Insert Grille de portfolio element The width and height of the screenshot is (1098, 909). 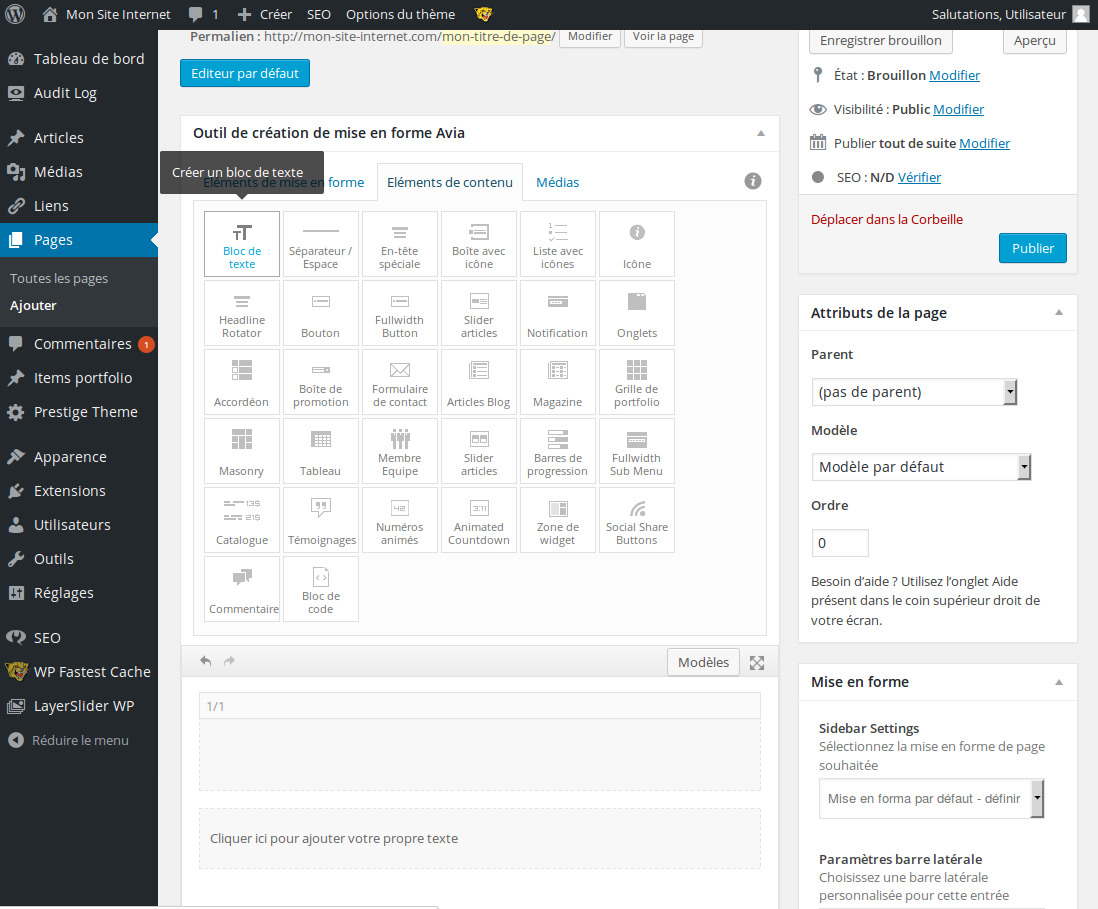tap(637, 382)
